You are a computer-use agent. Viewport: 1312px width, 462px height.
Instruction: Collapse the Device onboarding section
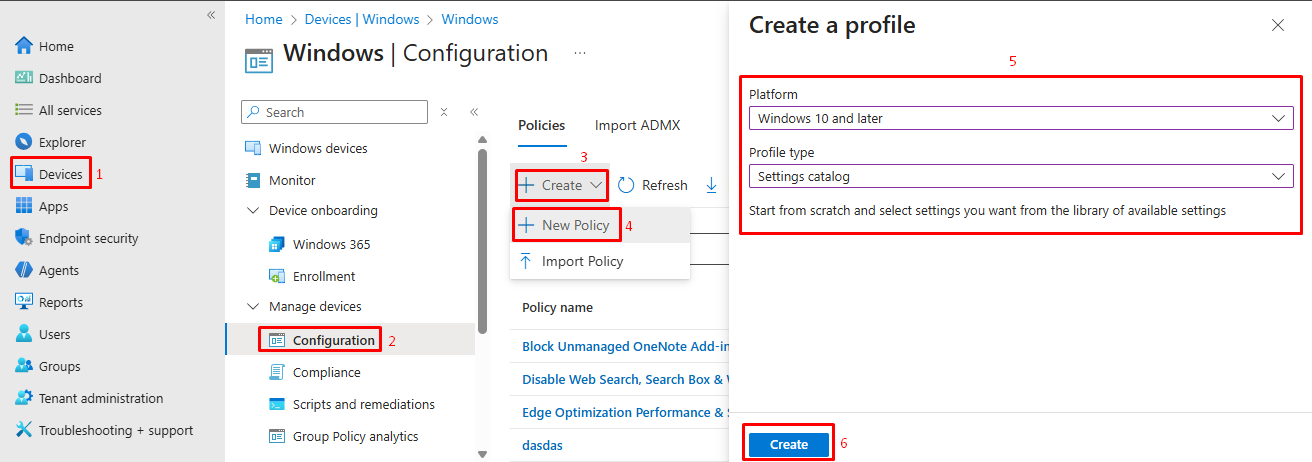(x=252, y=211)
